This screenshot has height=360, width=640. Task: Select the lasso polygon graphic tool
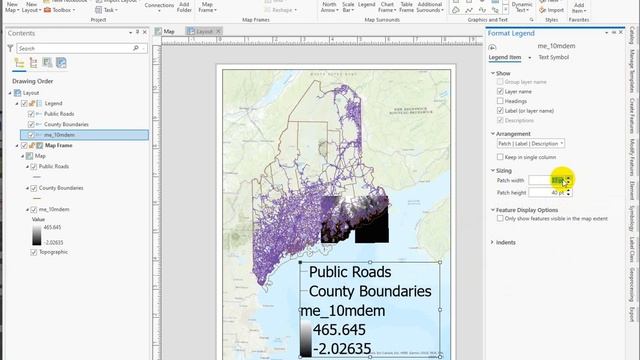[x=456, y=10]
